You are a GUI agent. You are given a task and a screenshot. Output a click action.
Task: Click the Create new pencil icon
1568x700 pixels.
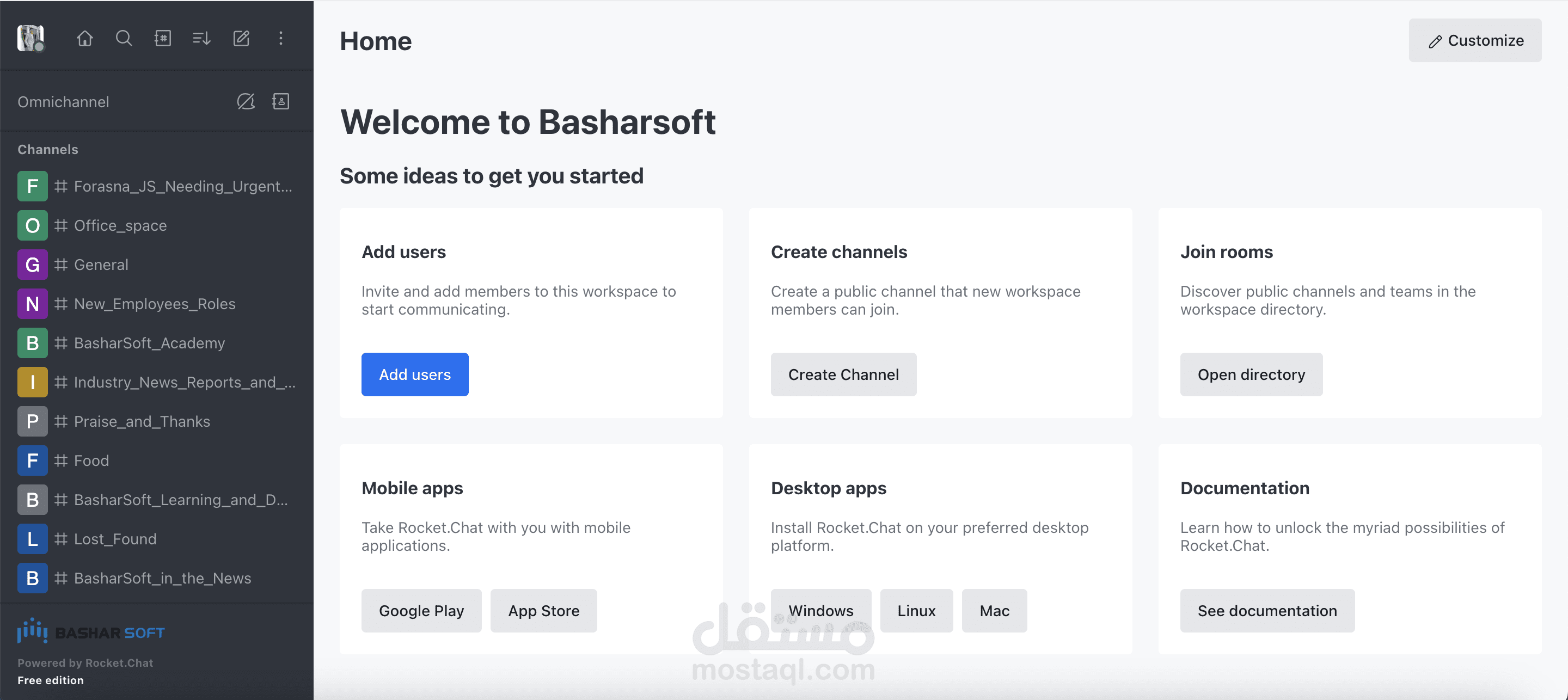pyautogui.click(x=241, y=38)
